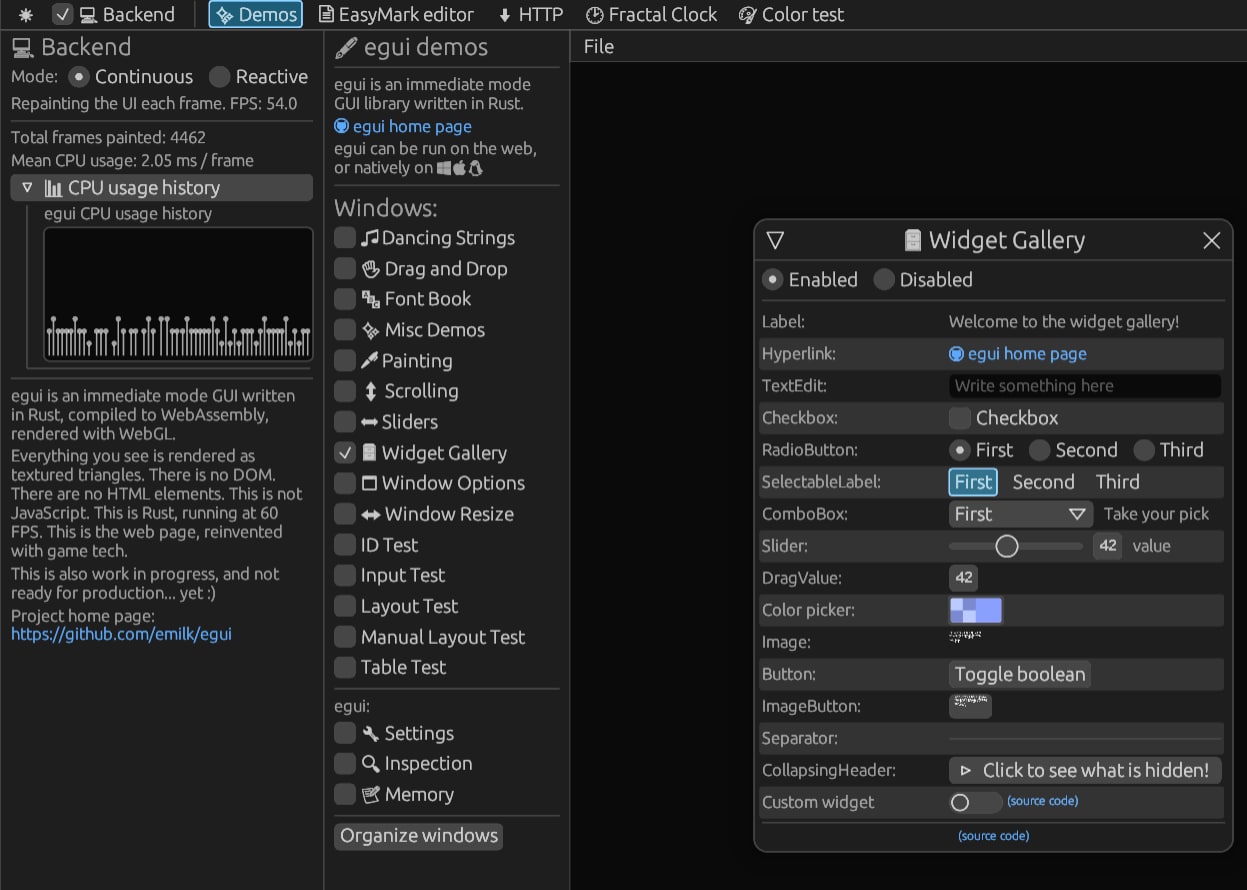
Task: Click the Misc Demos sparkle icon
Action: tap(370, 330)
